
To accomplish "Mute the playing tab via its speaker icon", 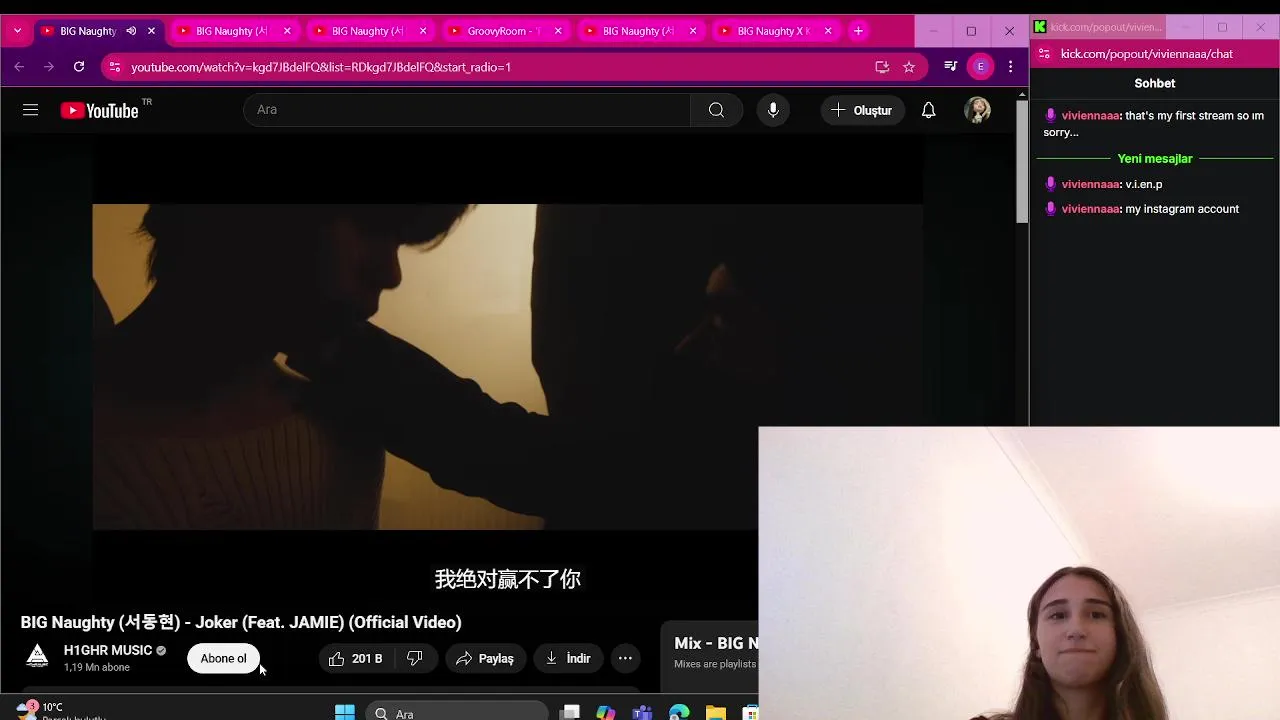I will 131,31.
